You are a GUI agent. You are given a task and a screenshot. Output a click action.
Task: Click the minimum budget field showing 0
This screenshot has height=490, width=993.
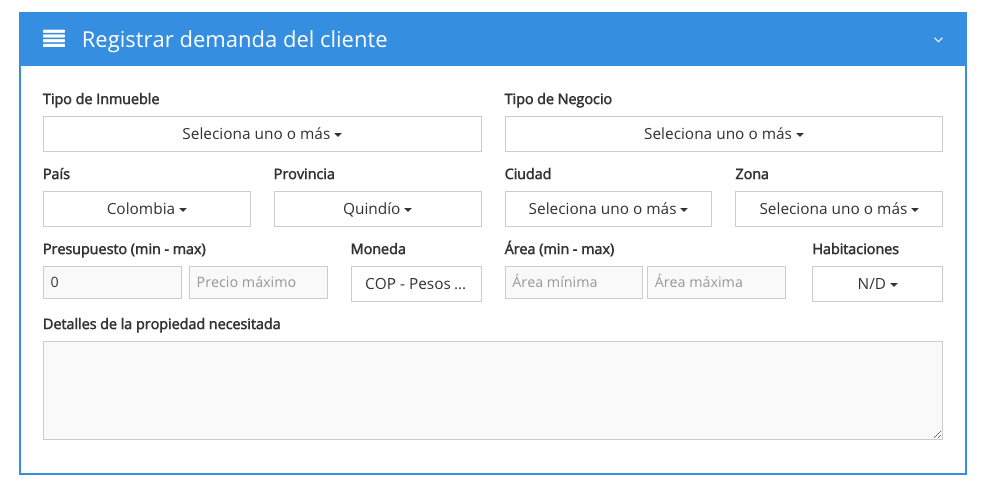pos(112,283)
